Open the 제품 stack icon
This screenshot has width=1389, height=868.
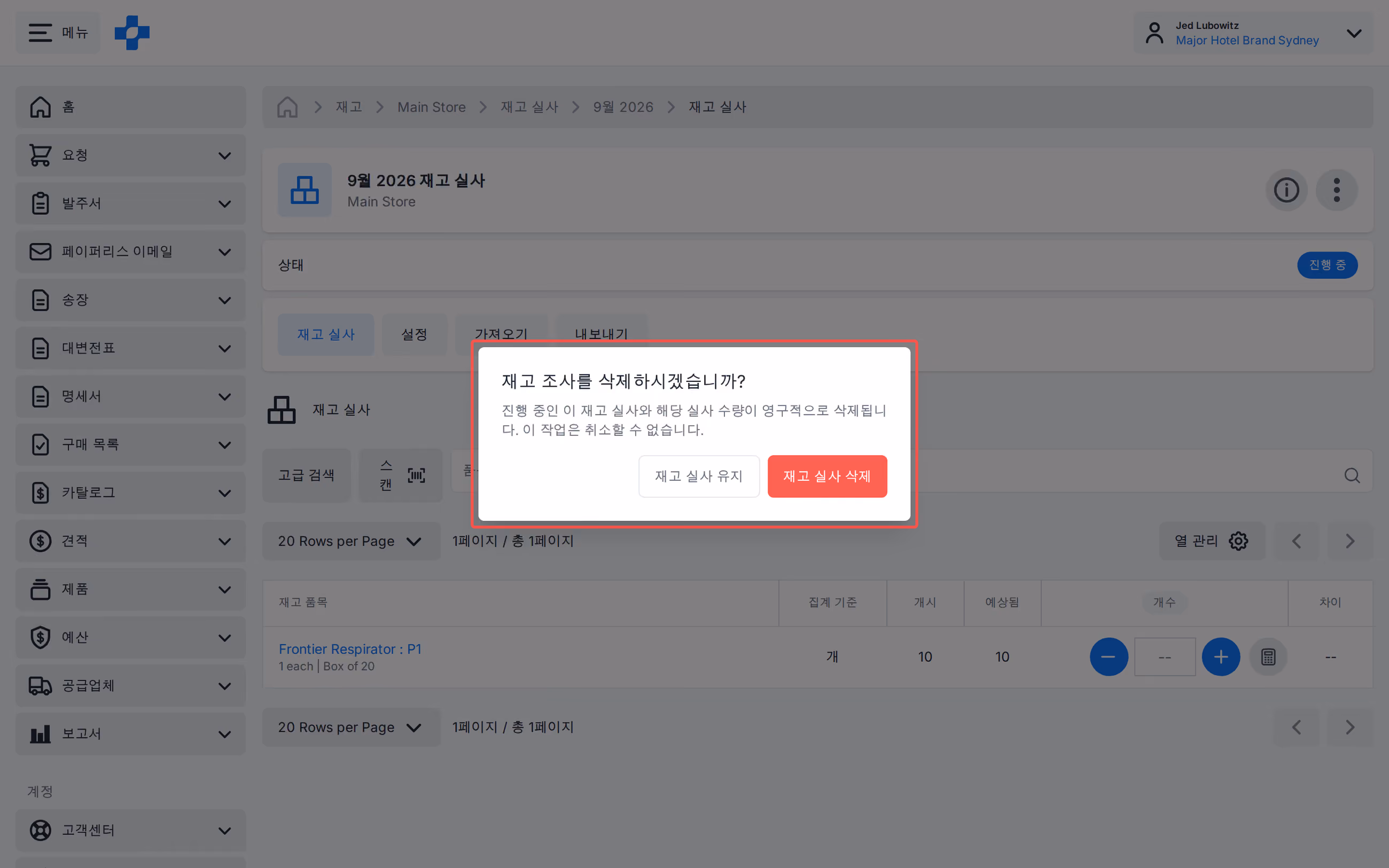click(40, 589)
